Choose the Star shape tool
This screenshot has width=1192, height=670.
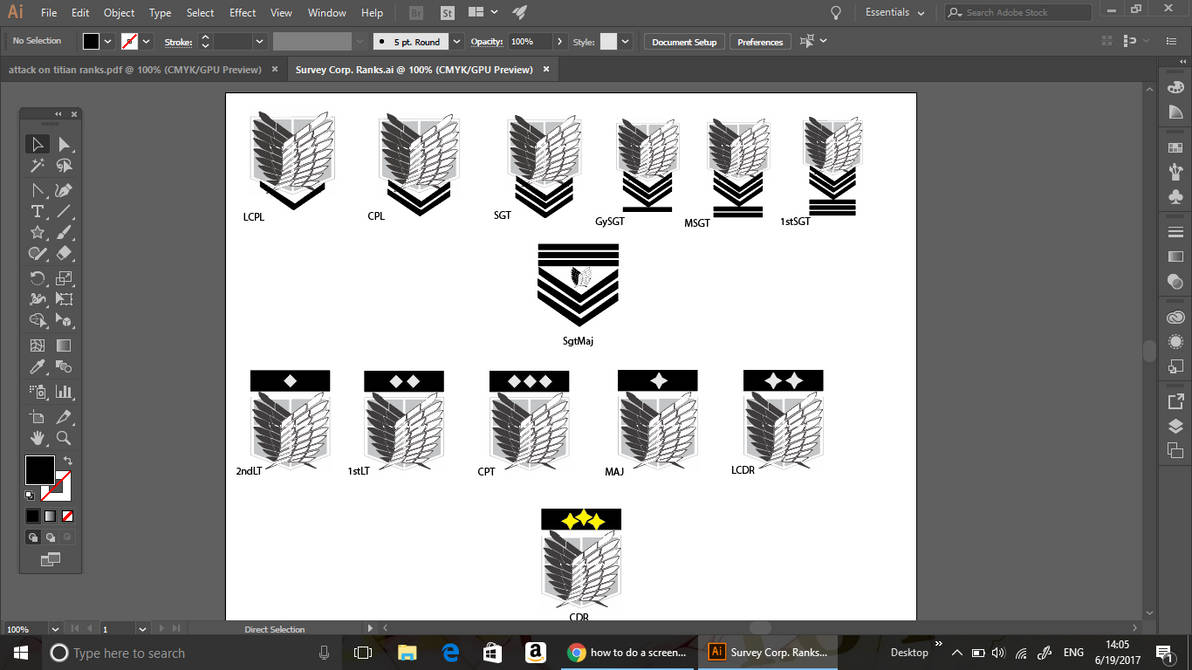click(36, 233)
